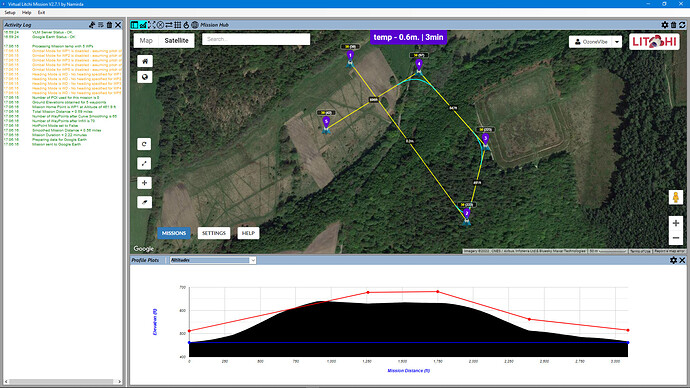Viewport: 690px width, 388px height.
Task: Click the globe button on map sidebar
Action: pos(145,77)
